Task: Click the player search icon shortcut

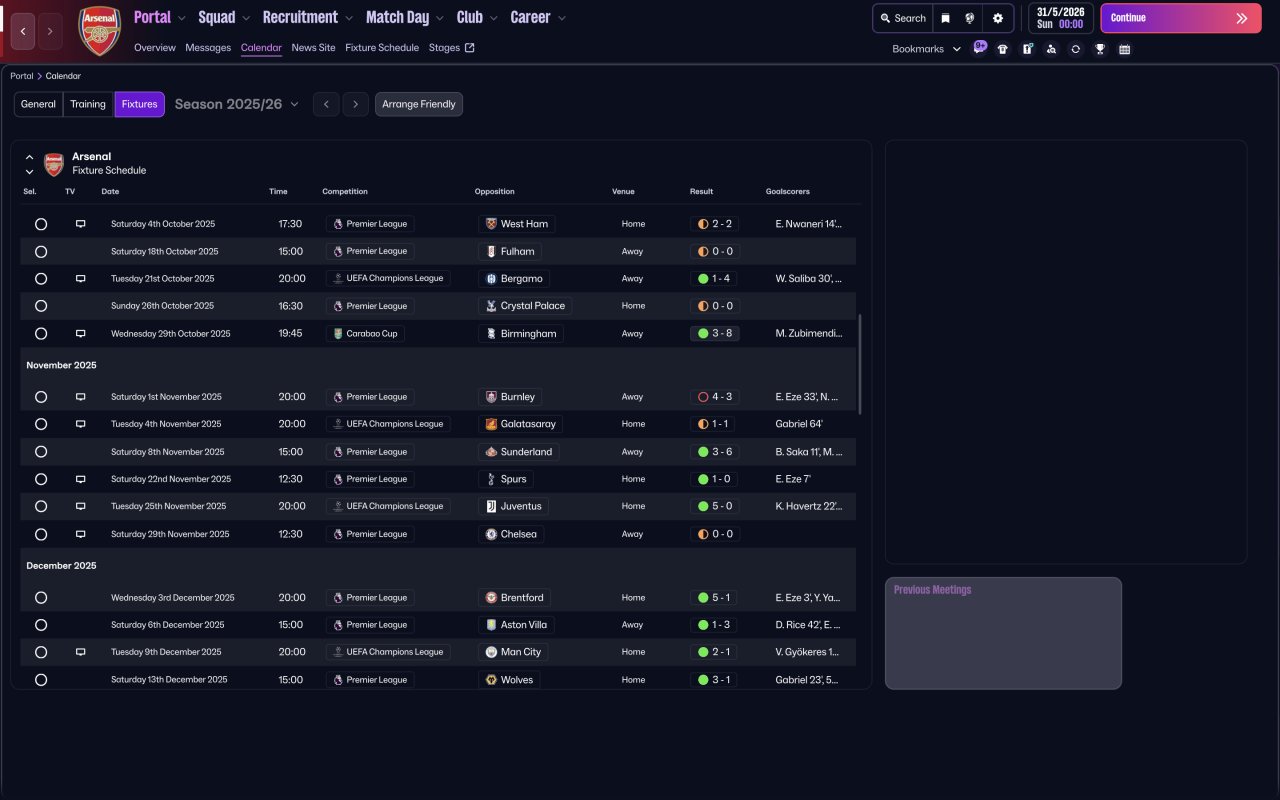Action: pos(1051,49)
